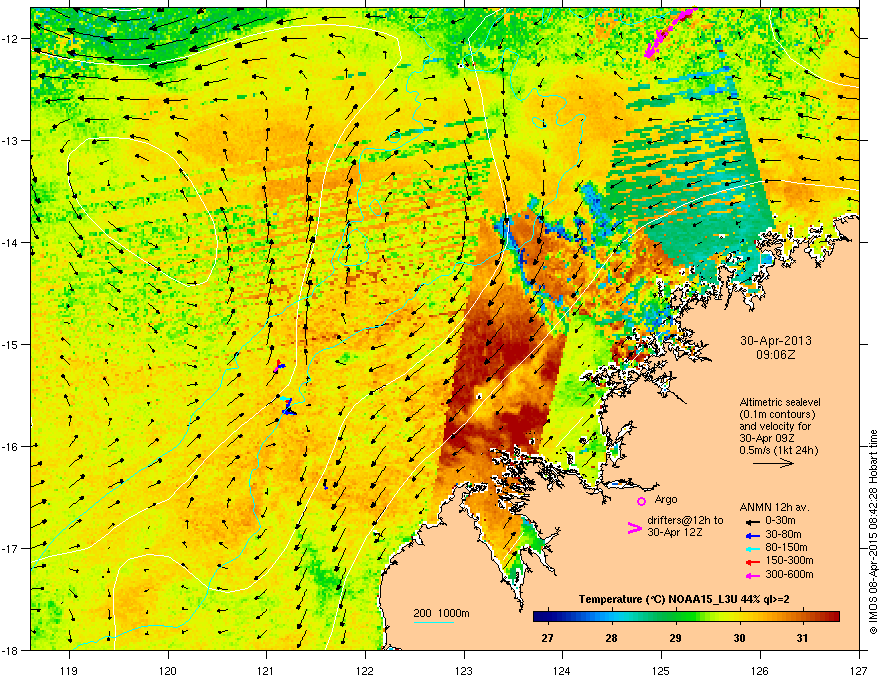Click the -17 latitude axis label

tap(11, 548)
